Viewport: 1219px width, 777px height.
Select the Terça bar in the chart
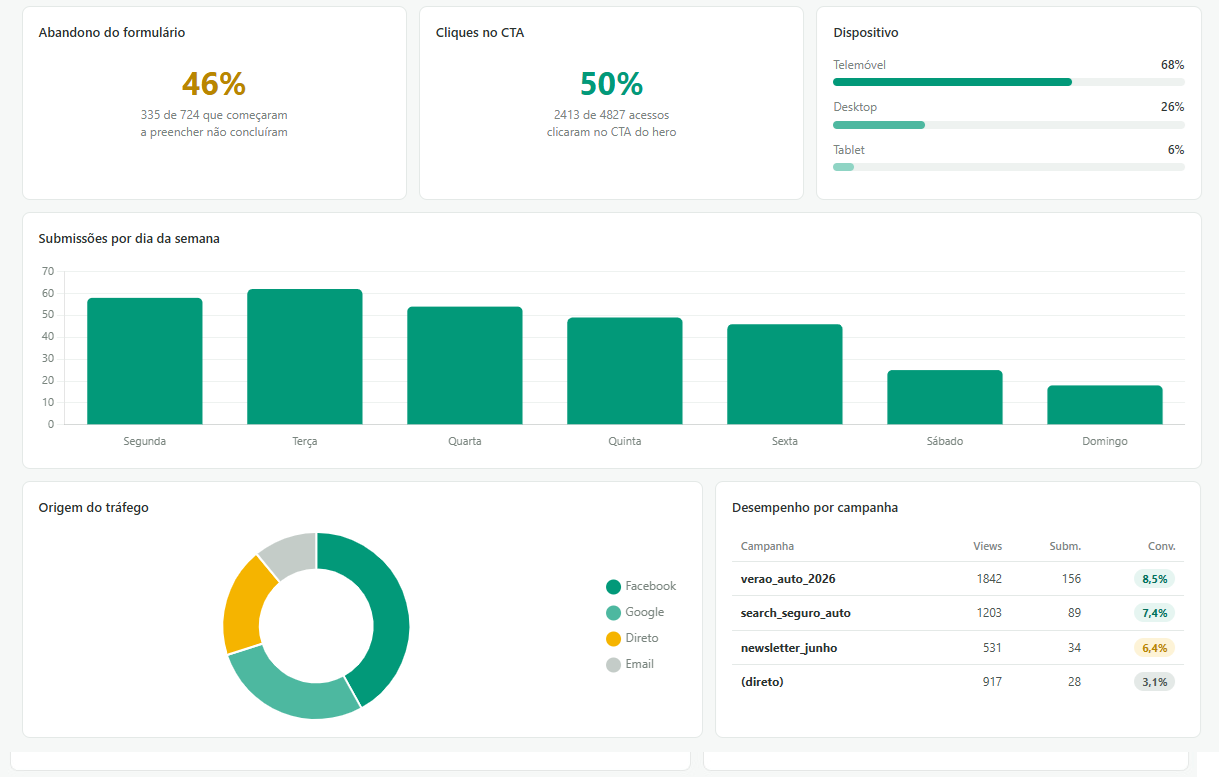coord(305,357)
